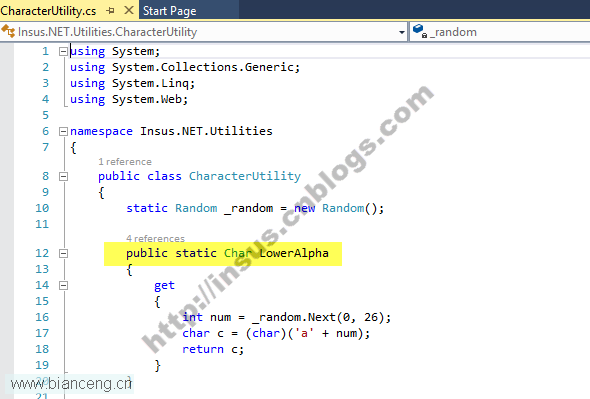The image size is (590, 399).
Task: Open the '1 reference' CodeLens link
Action: tap(125, 162)
